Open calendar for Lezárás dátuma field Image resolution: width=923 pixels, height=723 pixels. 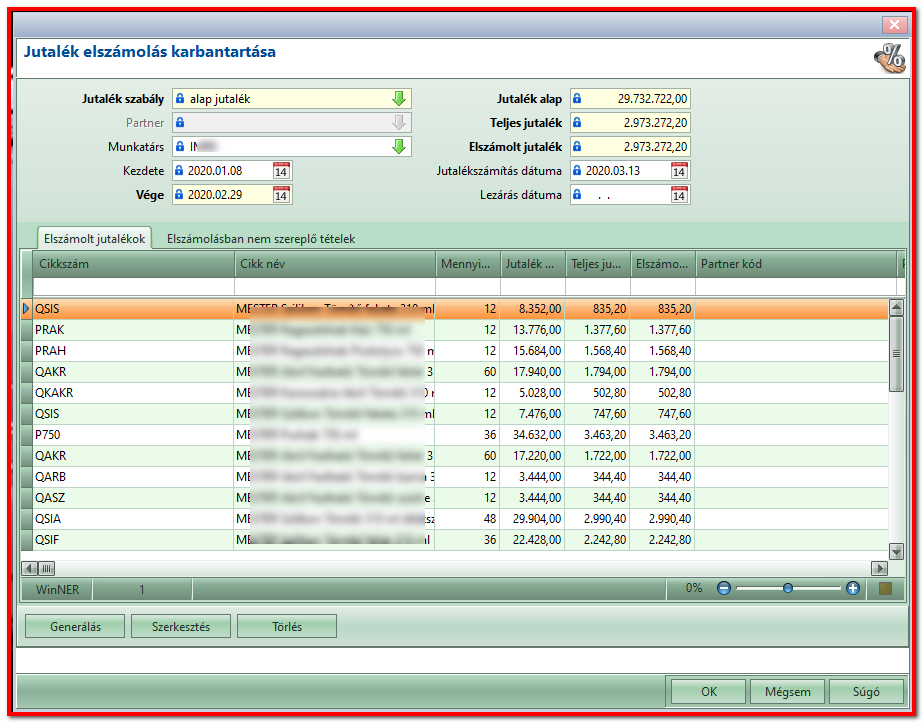tap(679, 195)
